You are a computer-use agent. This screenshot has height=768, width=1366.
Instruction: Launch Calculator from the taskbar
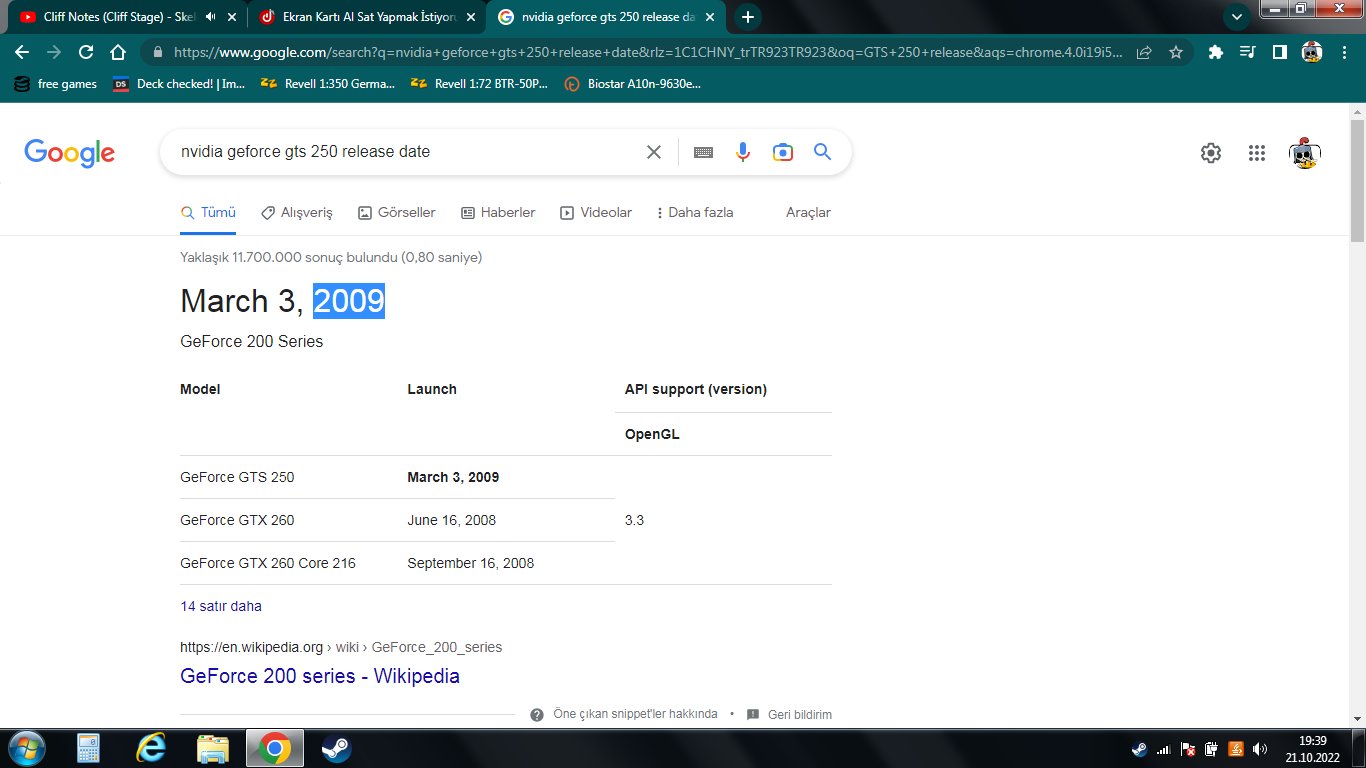coord(89,748)
